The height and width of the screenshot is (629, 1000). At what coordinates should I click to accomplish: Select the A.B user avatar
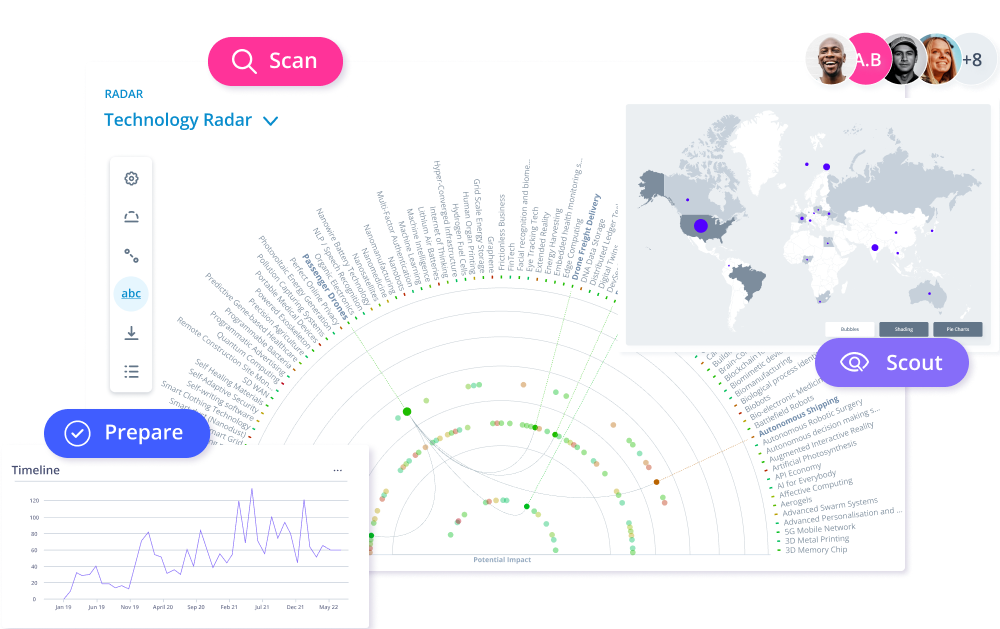point(867,59)
